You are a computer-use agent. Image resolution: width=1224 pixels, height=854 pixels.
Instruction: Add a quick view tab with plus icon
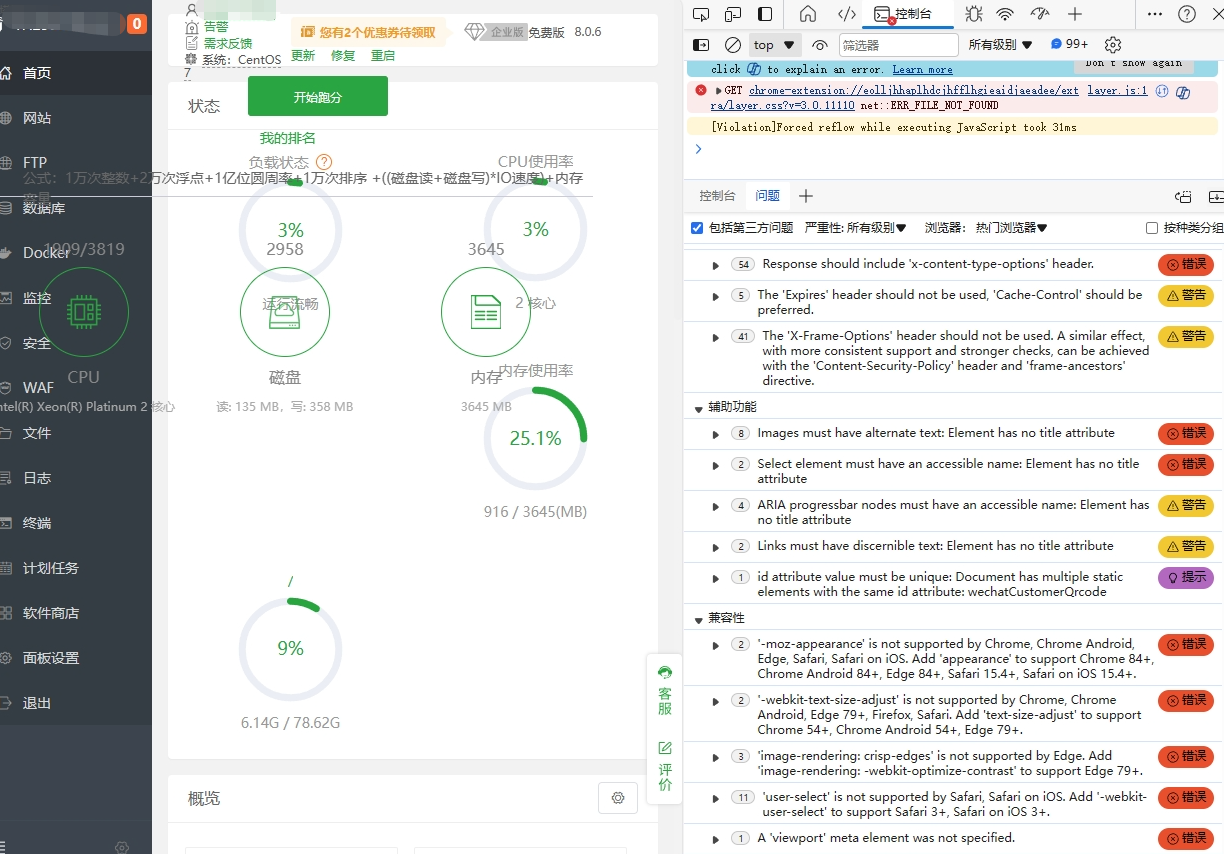(806, 196)
